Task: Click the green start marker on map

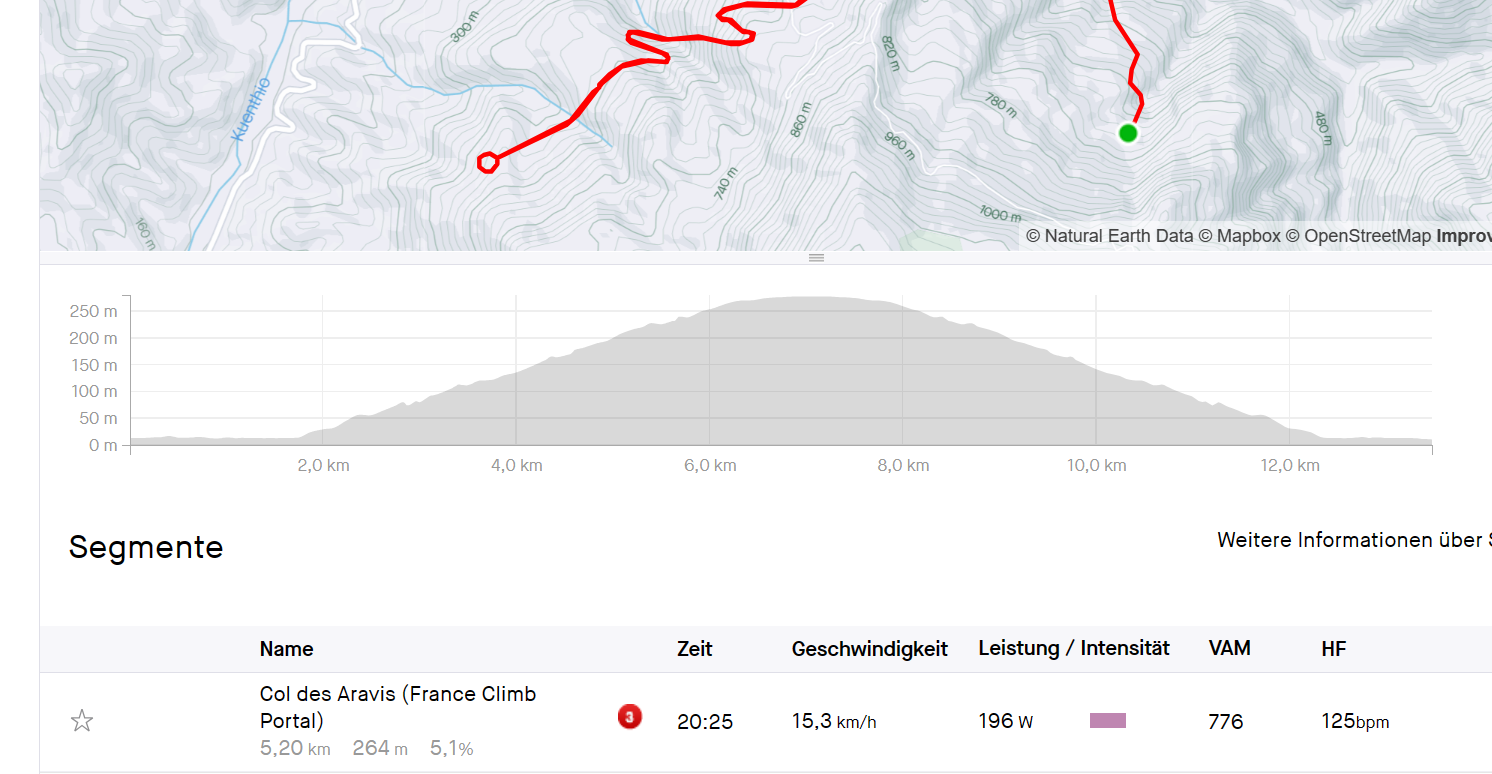Action: (x=1128, y=133)
